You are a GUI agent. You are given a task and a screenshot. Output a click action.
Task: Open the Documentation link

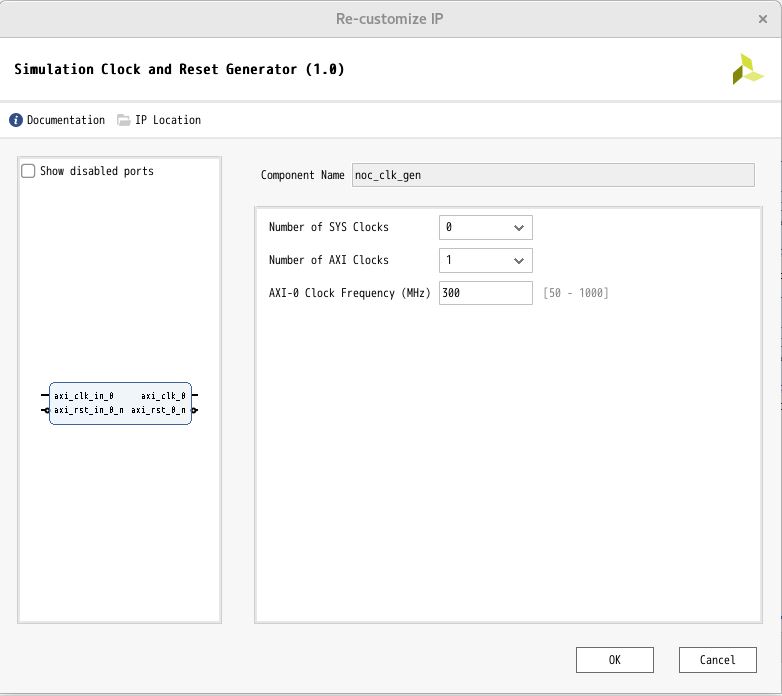coord(66,120)
